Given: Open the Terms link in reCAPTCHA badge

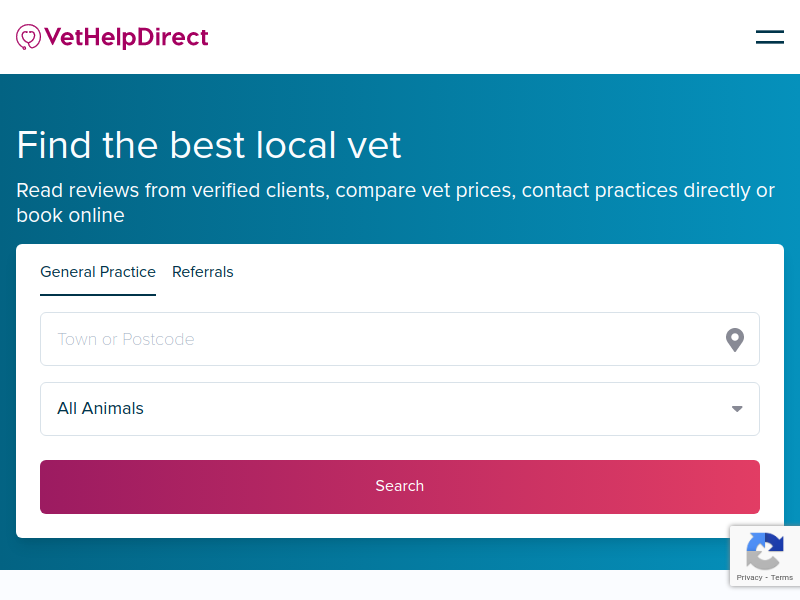Looking at the screenshot, I should (x=782, y=578).
